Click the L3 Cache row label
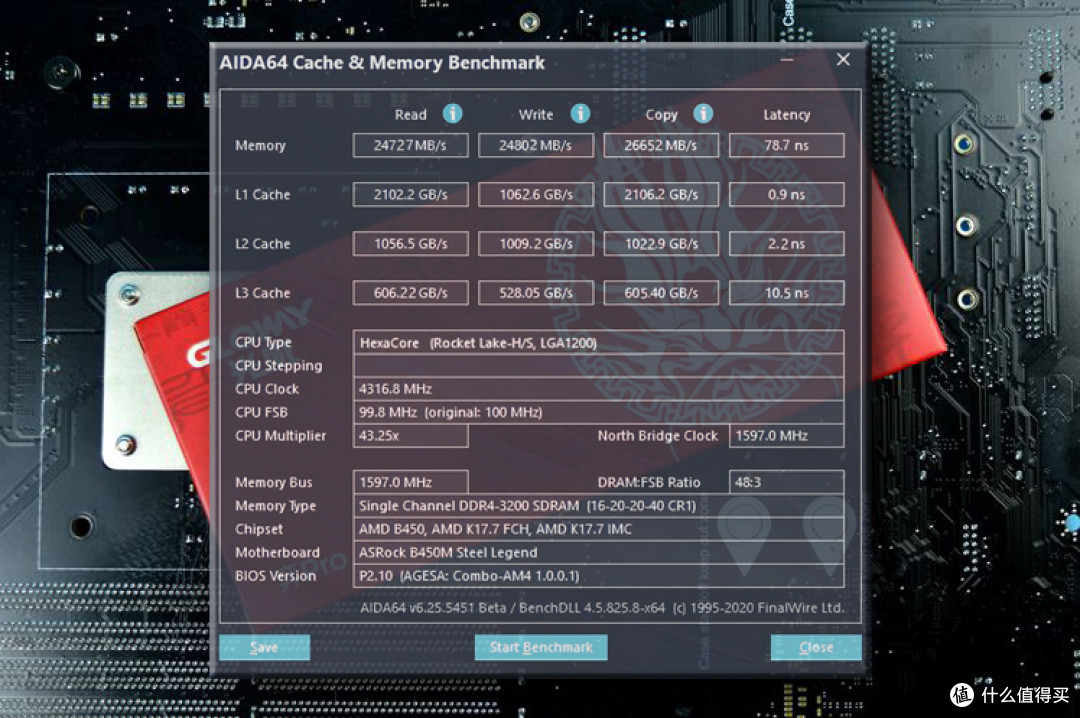This screenshot has height=718, width=1080. tap(262, 293)
